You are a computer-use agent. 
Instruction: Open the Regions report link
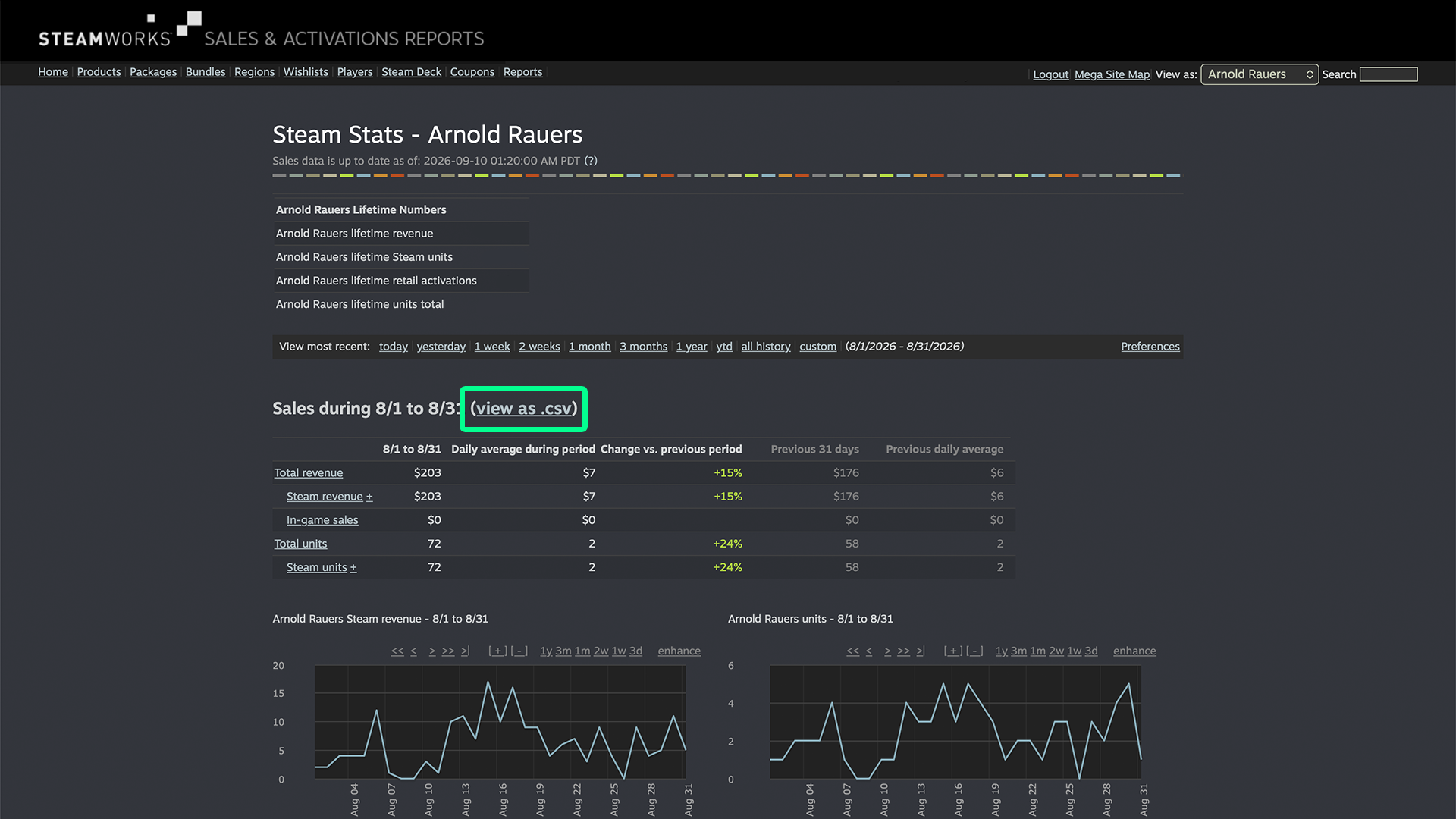click(x=254, y=72)
